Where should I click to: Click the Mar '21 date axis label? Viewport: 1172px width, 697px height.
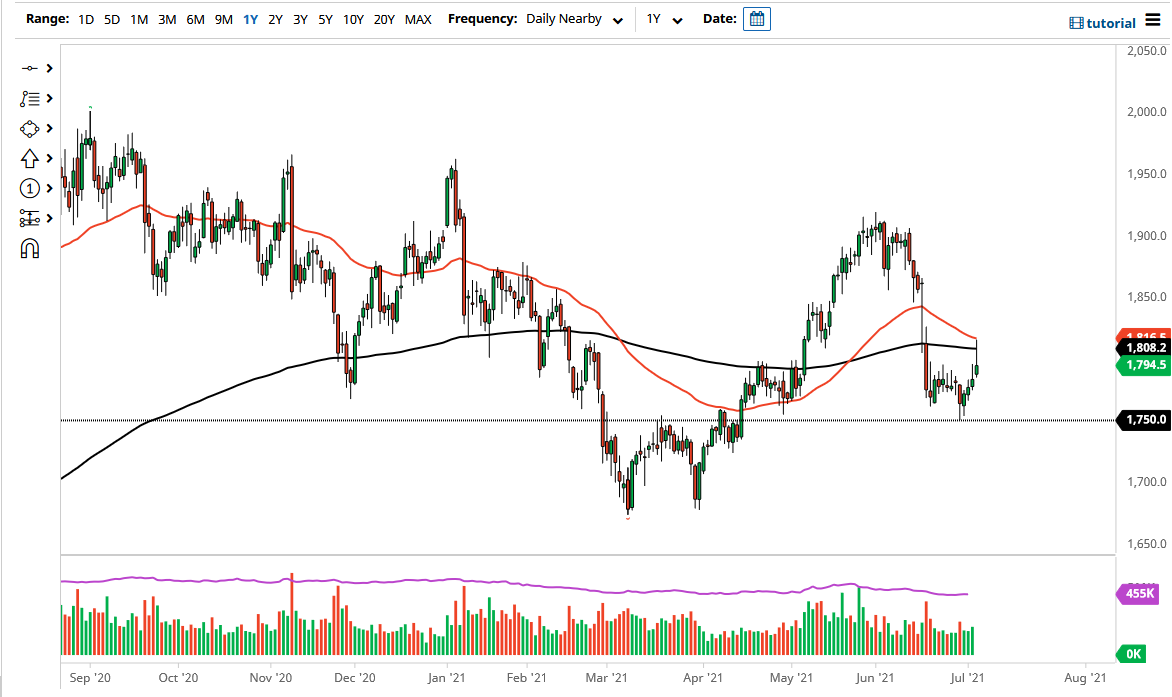(606, 678)
